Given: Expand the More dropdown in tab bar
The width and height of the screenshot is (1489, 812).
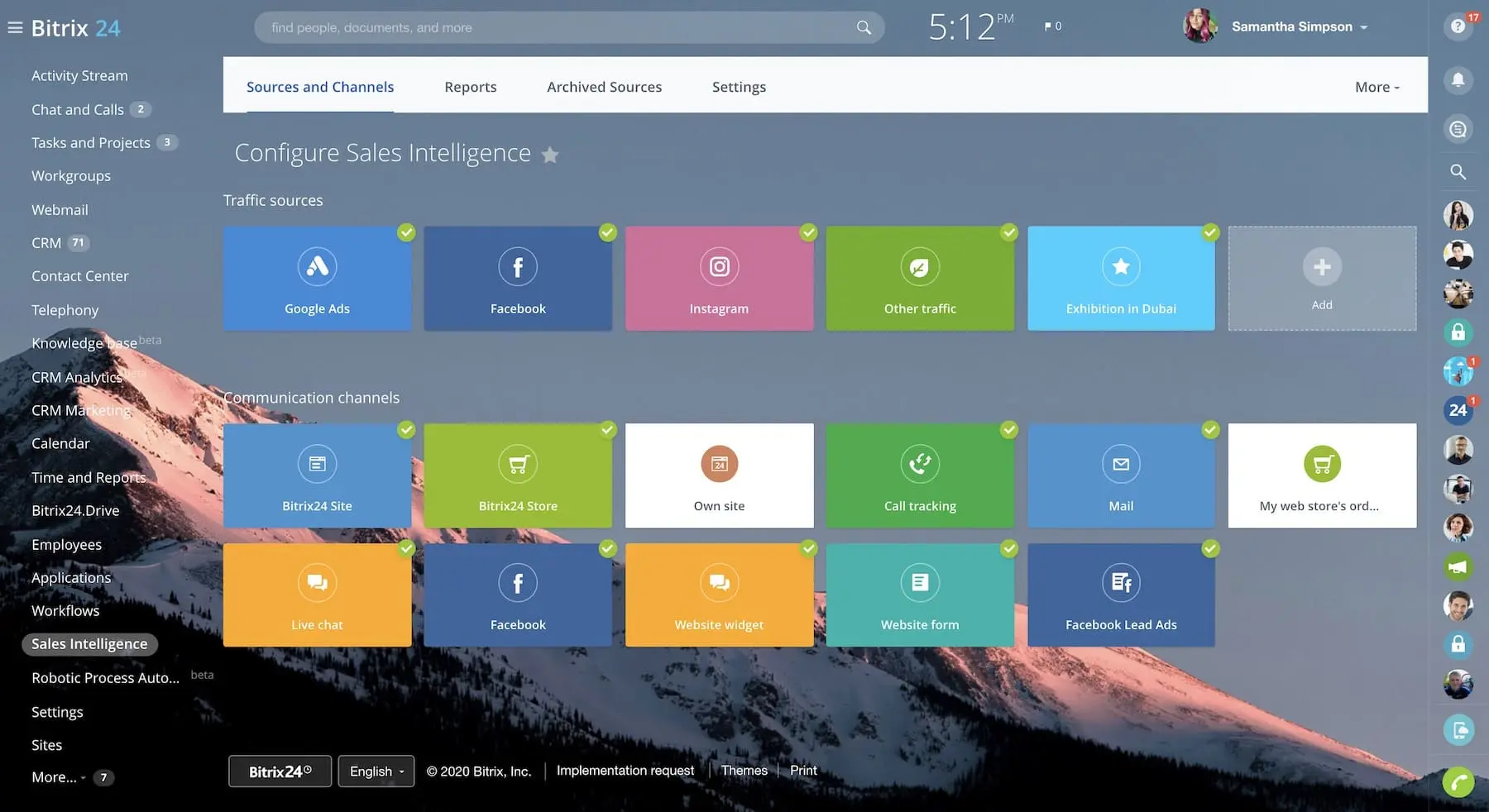Looking at the screenshot, I should [x=1376, y=87].
